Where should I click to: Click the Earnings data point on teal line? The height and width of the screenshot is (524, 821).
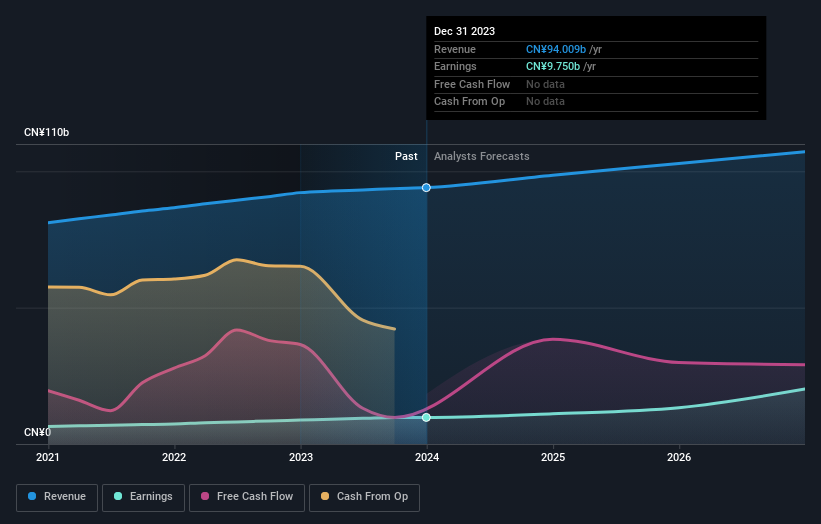[x=426, y=417]
